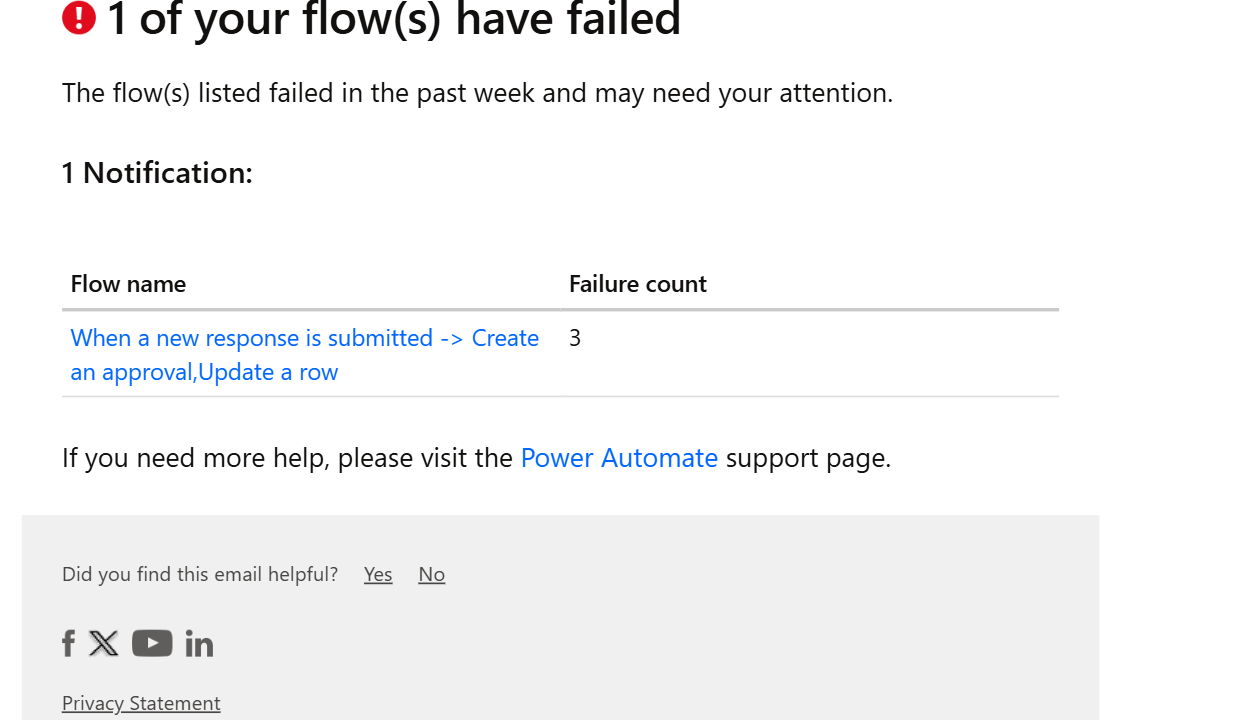Click the "1 Notification:" heading
1254x720 pixels.
pyautogui.click(x=157, y=173)
